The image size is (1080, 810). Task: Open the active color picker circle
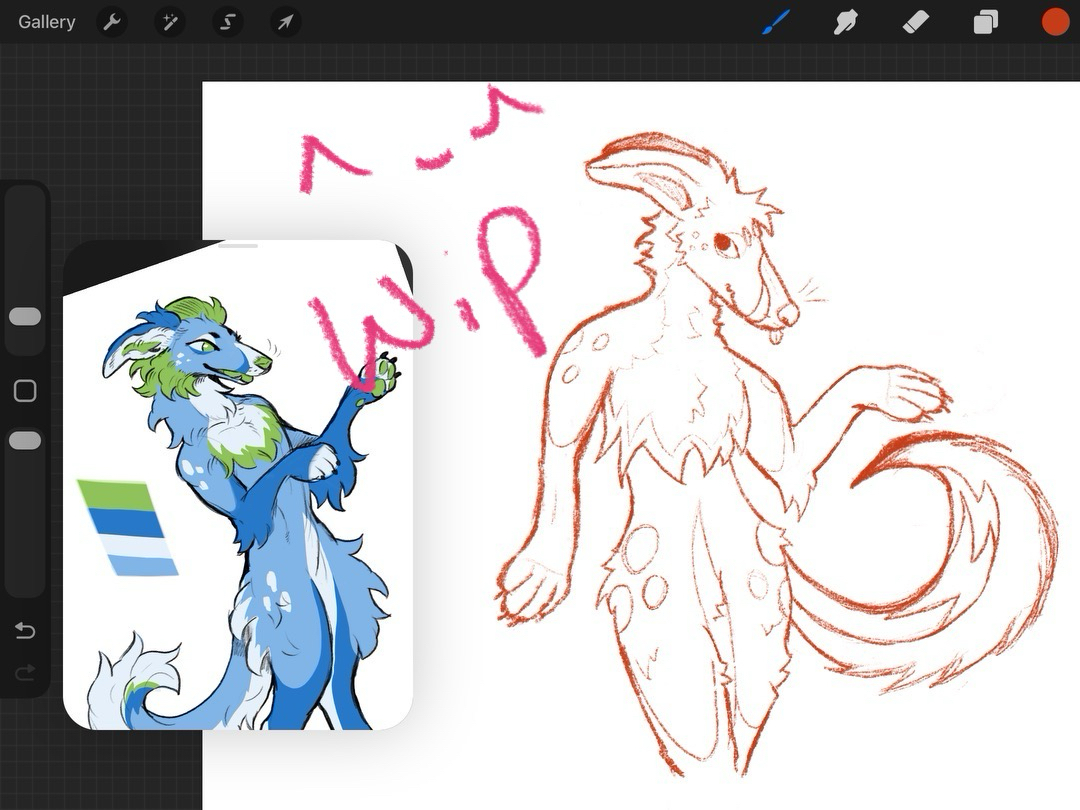[1055, 22]
